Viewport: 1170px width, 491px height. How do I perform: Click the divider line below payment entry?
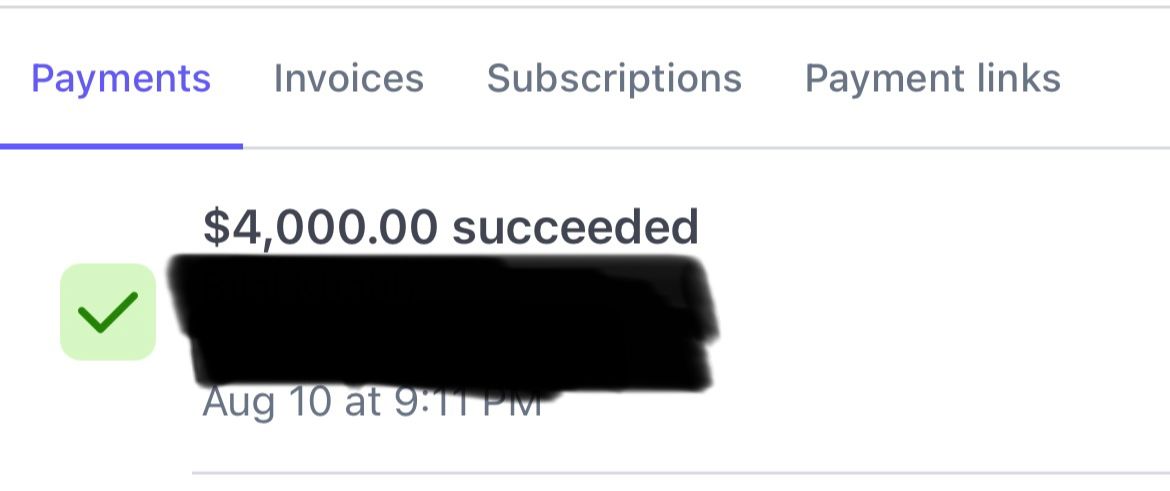point(680,471)
